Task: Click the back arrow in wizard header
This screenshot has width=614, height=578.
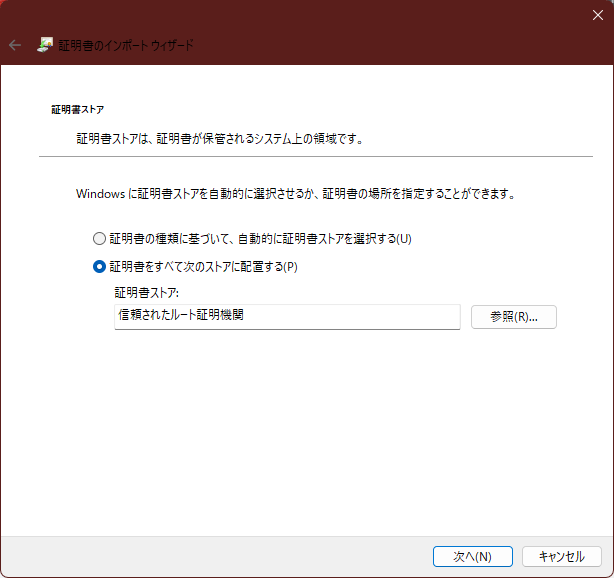Action: coord(15,45)
